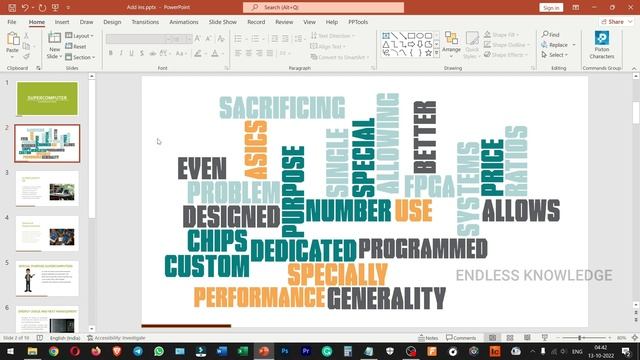Click Replace in the Editing group
640x360 pixels.
[x=555, y=45]
